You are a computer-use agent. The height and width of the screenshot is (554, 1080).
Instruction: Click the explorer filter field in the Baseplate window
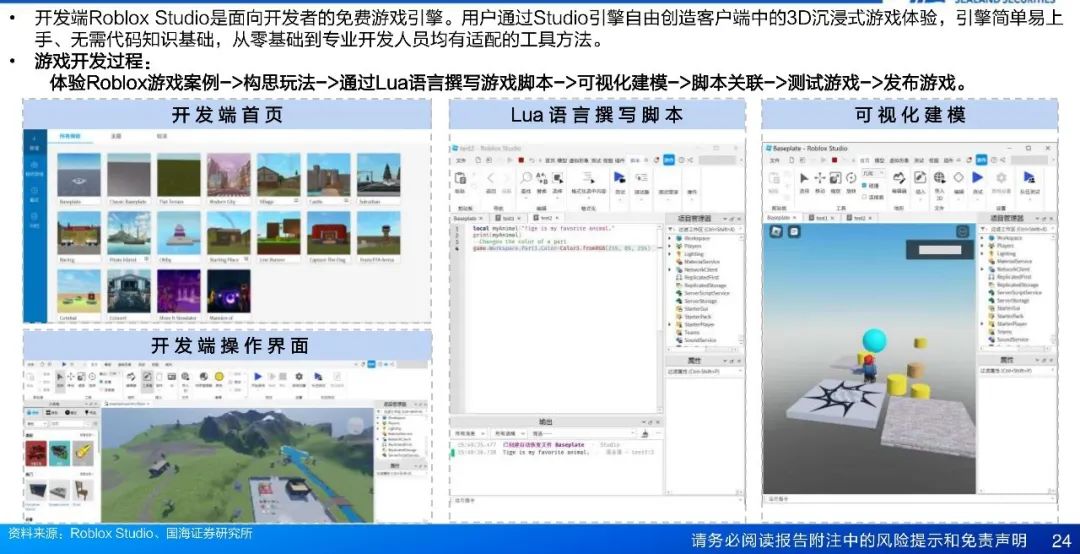coord(1017,229)
